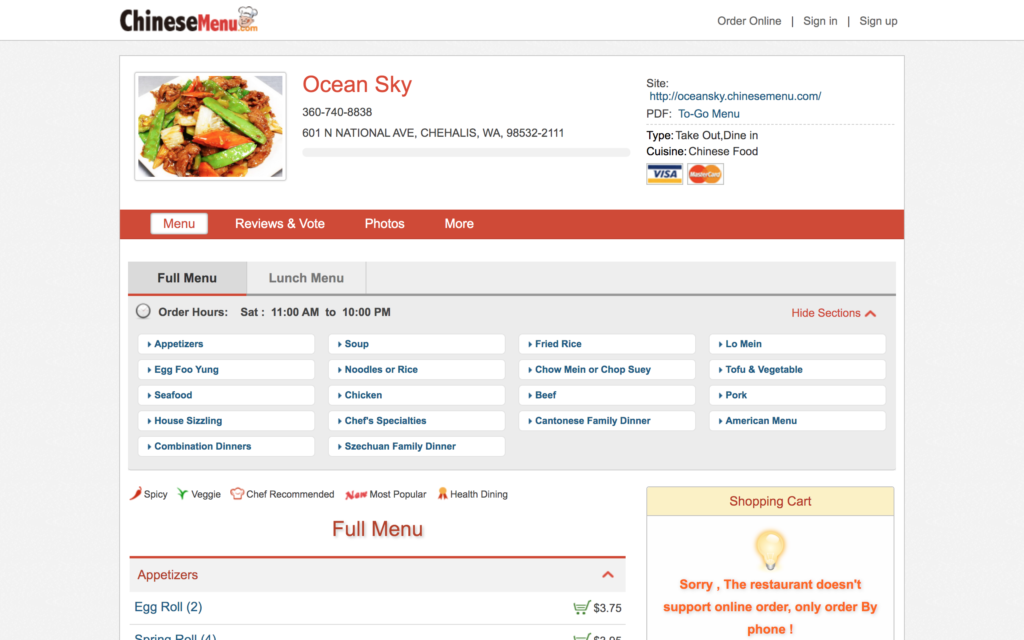Jump to the Seafood section
The image size is (1024, 640).
click(x=173, y=395)
